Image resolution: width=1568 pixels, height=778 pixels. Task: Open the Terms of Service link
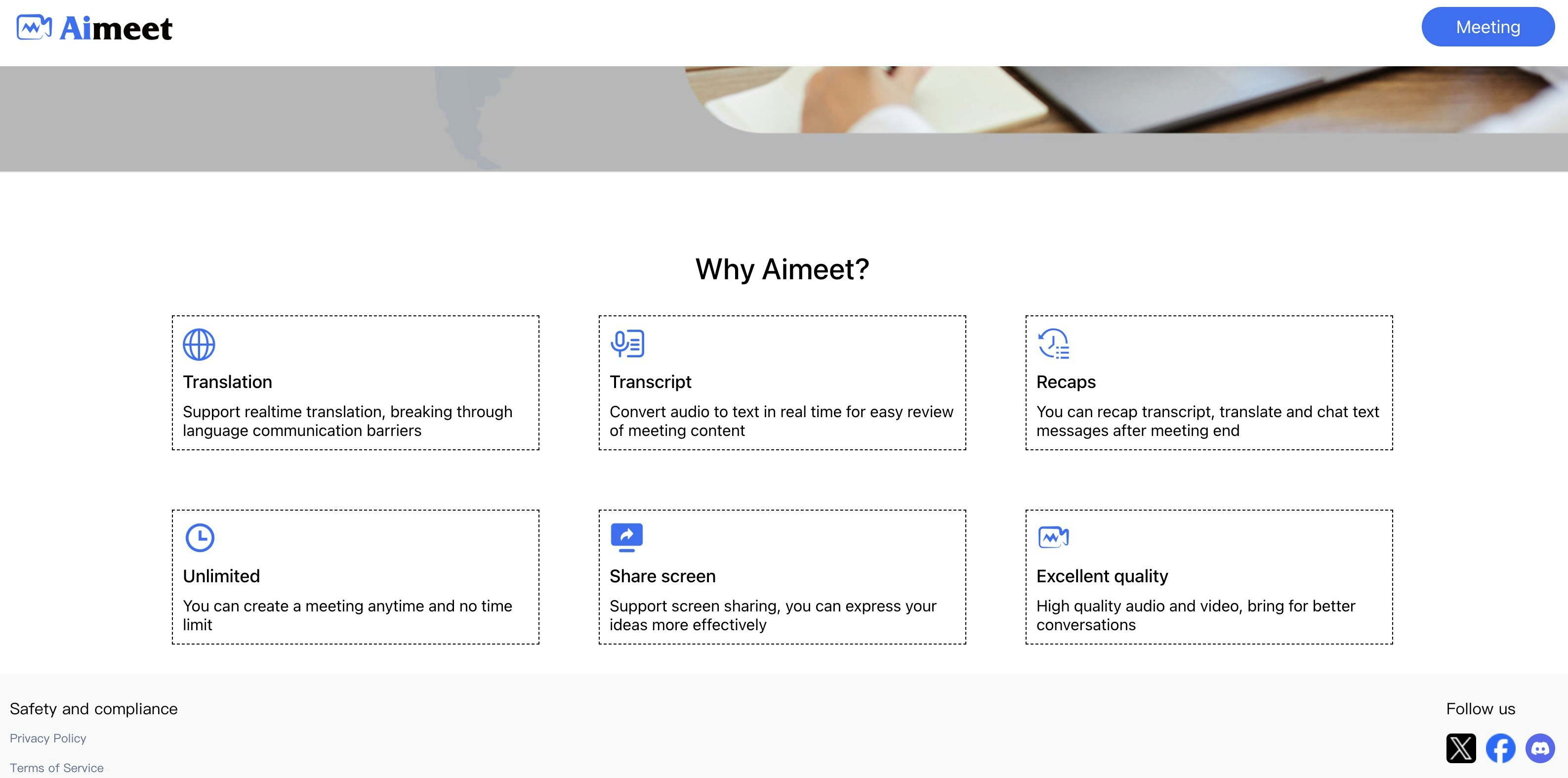(57, 768)
